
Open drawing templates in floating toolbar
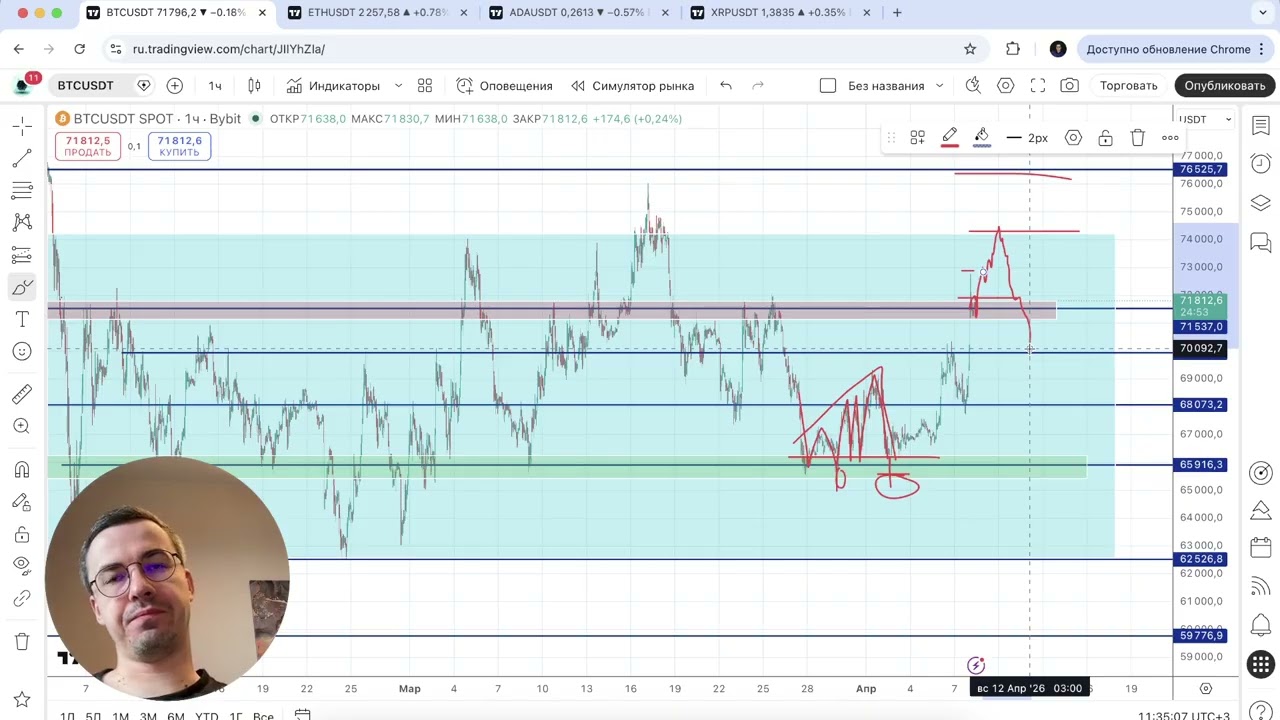tap(917, 138)
